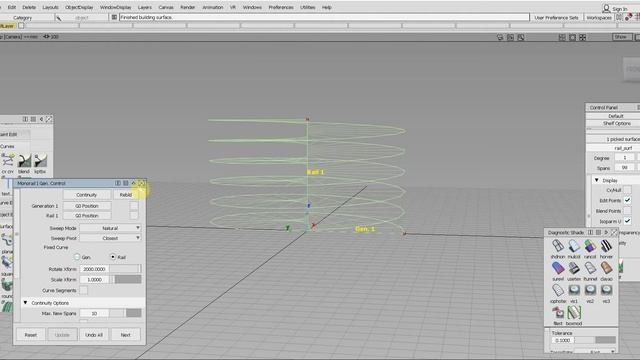This screenshot has height=360, width=640.
Task: Open the Layouts menu
Action: pyautogui.click(x=50, y=7)
